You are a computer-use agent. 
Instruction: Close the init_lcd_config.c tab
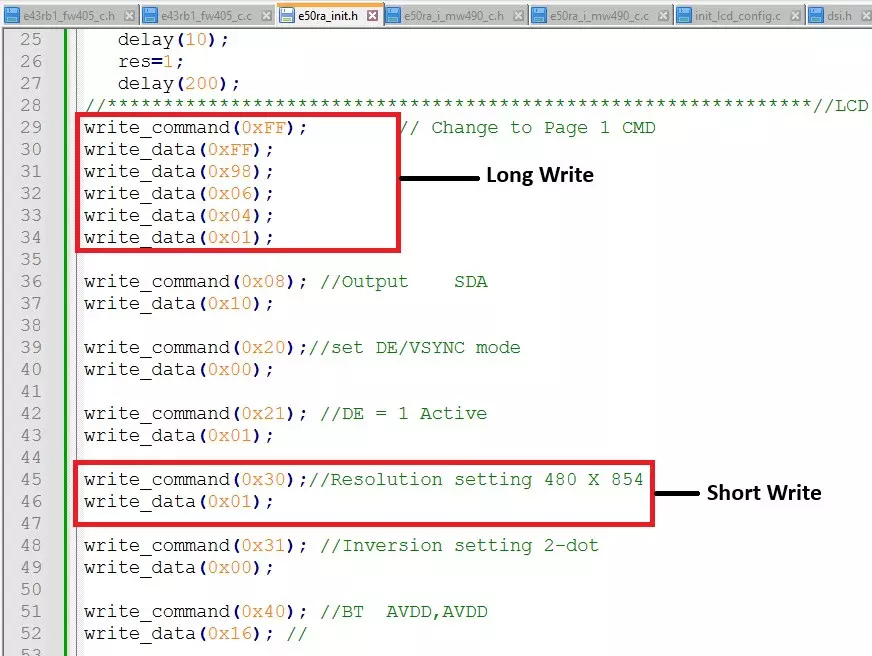tap(794, 15)
